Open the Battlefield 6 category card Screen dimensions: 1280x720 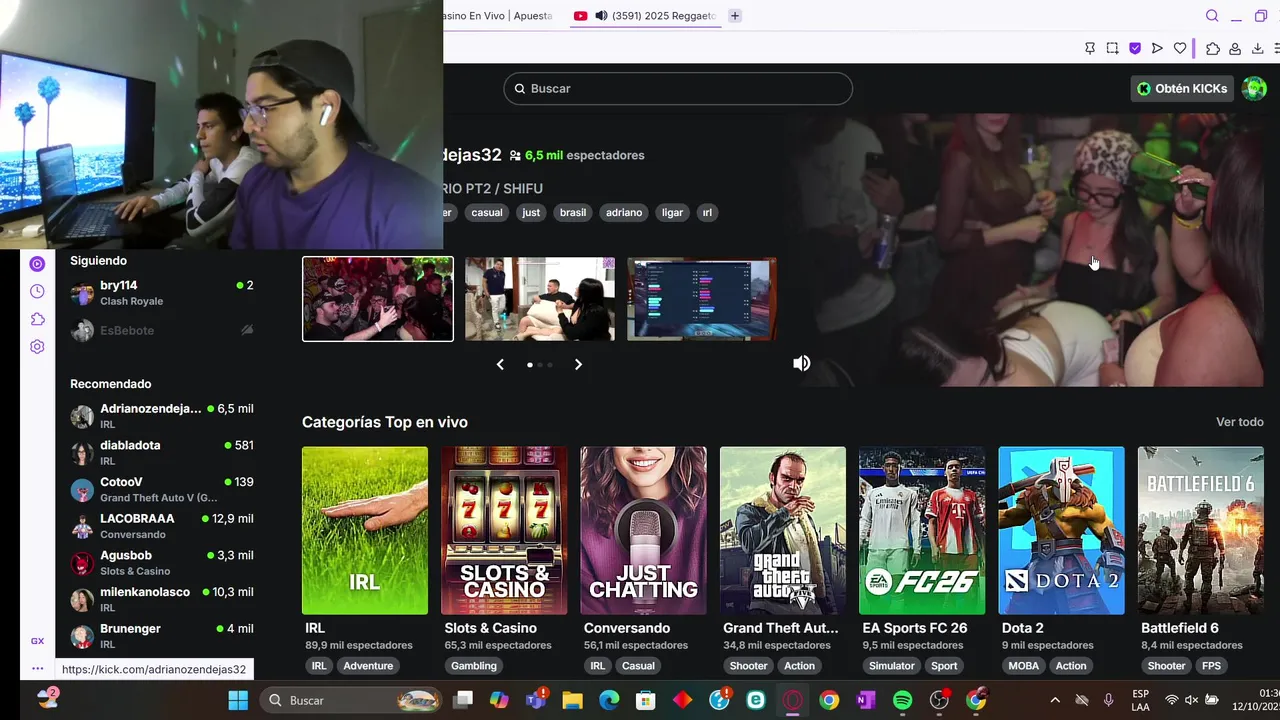pyautogui.click(x=1201, y=530)
